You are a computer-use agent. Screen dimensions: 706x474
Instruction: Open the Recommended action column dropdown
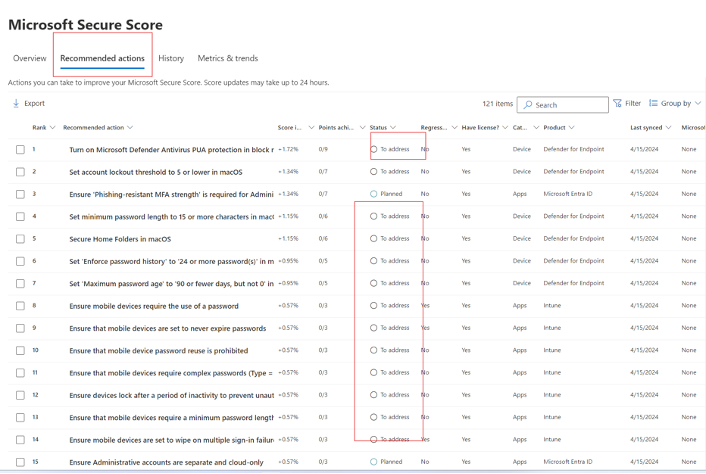(130, 127)
